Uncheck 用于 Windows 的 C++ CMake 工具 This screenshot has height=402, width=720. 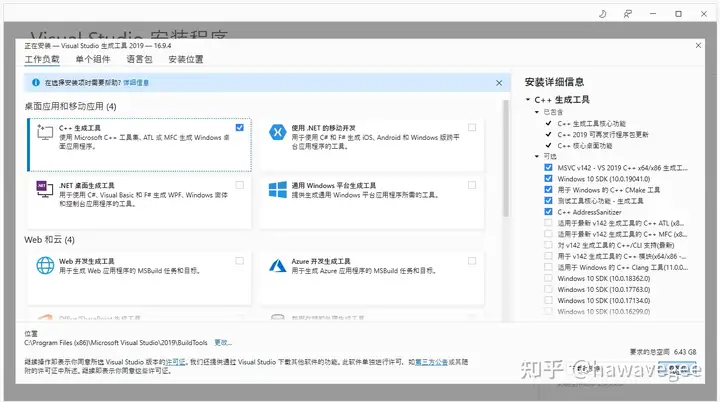point(548,190)
